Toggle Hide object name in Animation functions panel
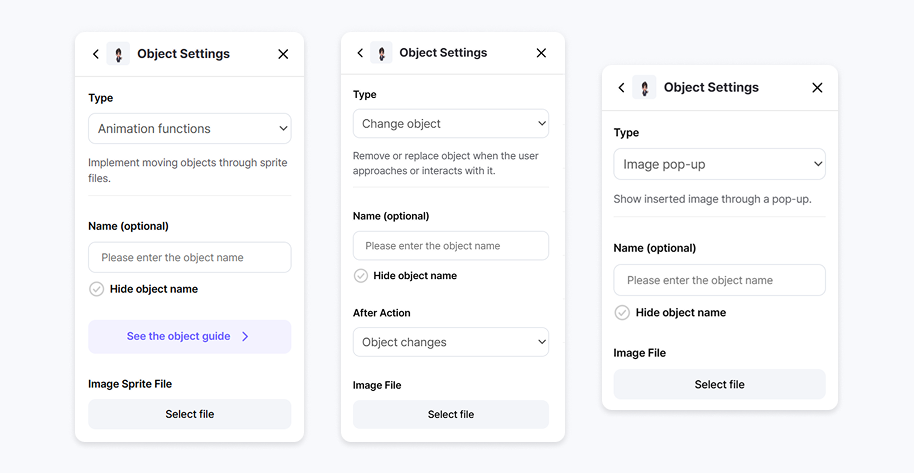 97,289
